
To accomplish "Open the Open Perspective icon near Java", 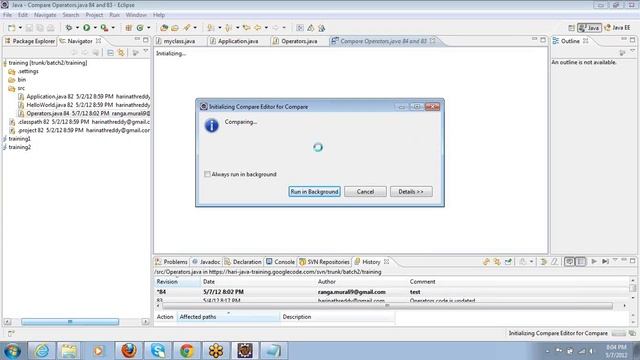I will click(x=571, y=28).
